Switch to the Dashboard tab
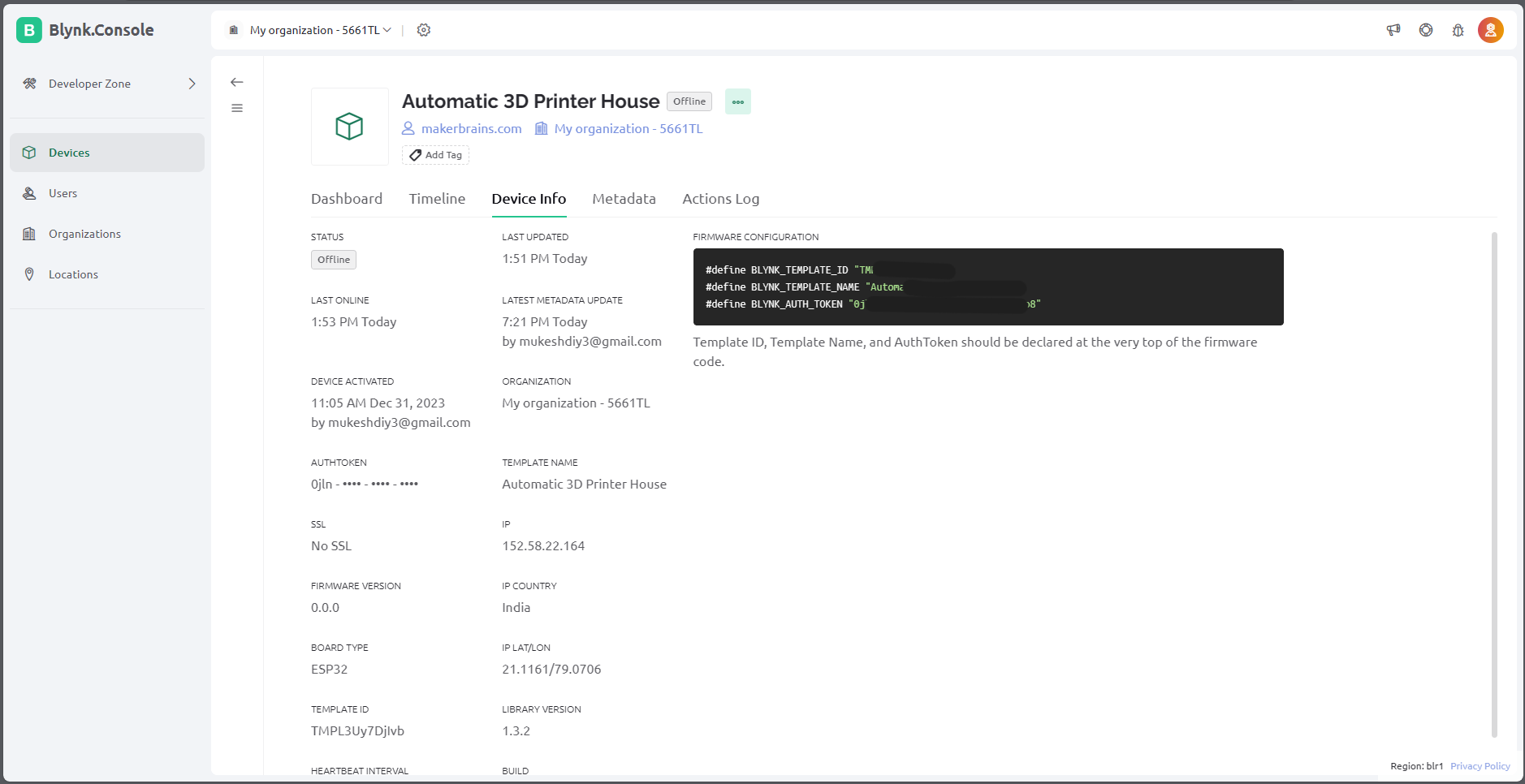Image resolution: width=1525 pixels, height=784 pixels. pyautogui.click(x=347, y=199)
